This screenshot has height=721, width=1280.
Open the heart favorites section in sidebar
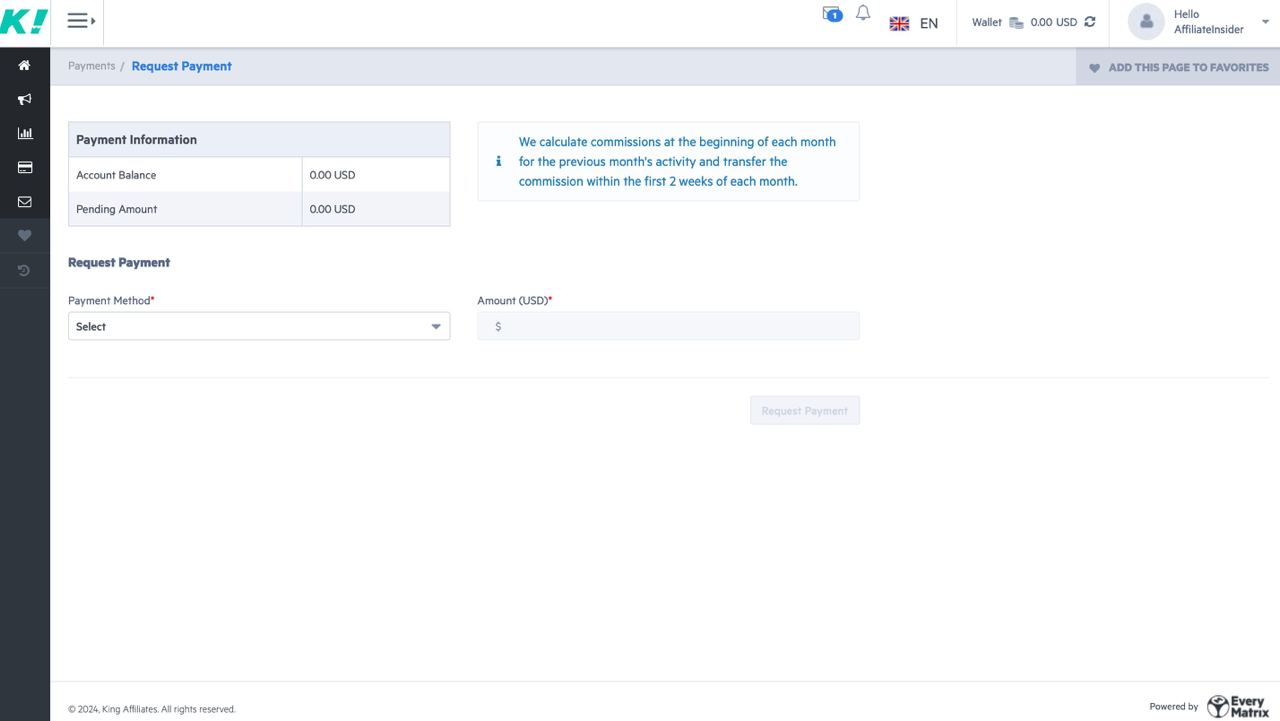pyautogui.click(x=25, y=235)
